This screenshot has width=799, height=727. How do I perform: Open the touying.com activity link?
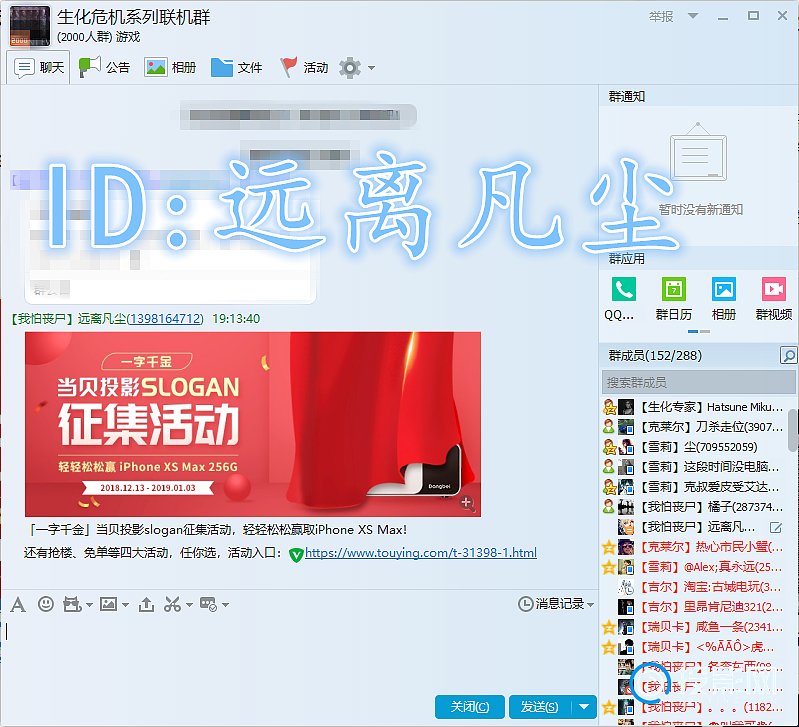[421, 553]
